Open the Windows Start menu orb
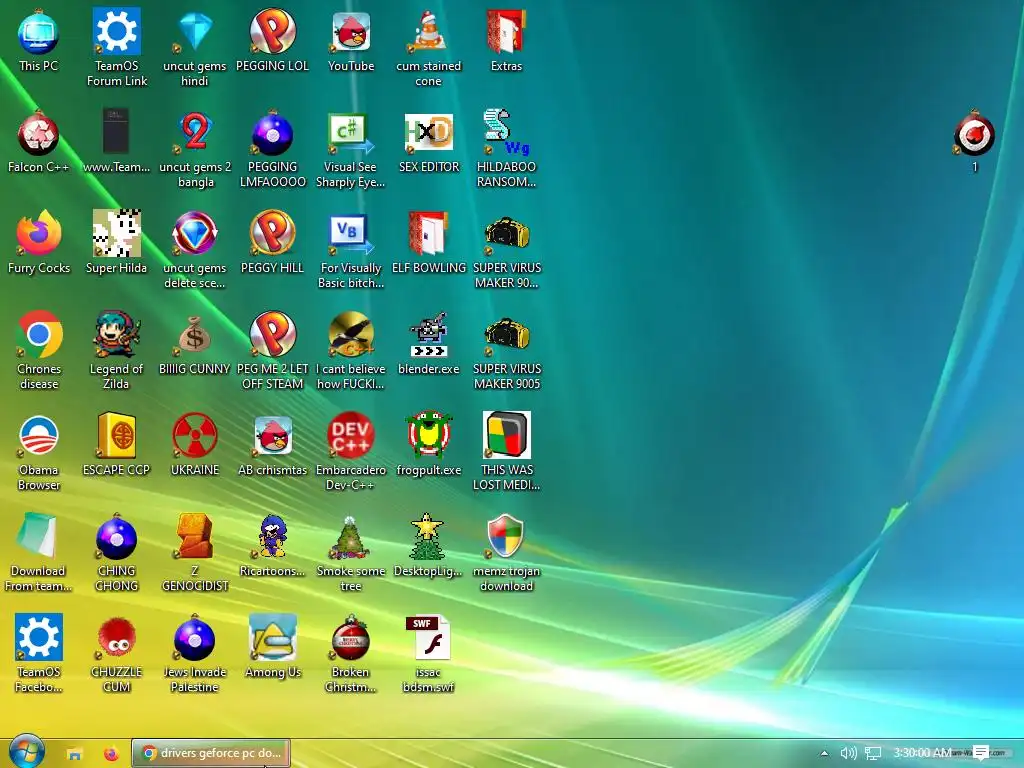This screenshot has height=768, width=1024. pyautogui.click(x=26, y=752)
